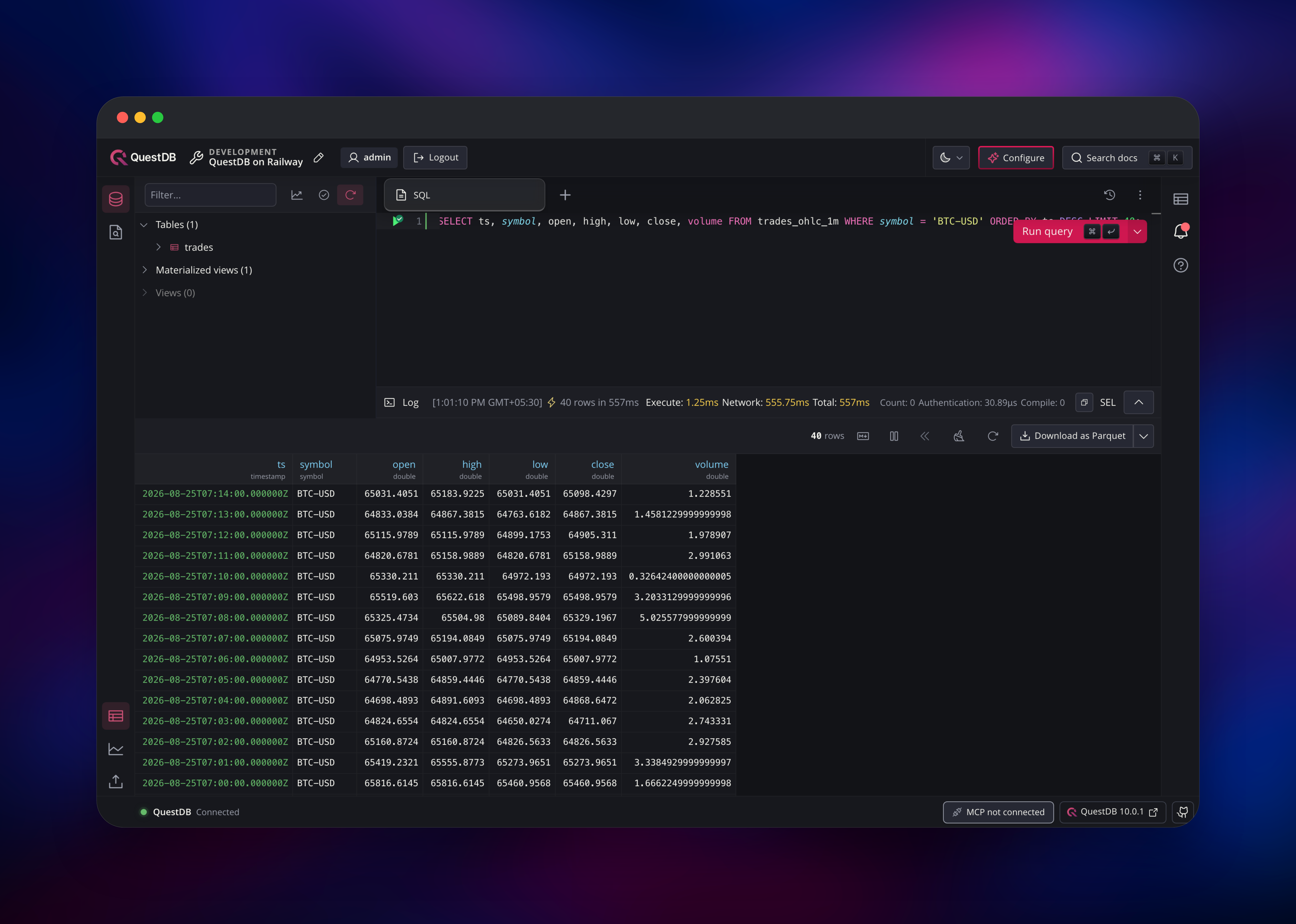Viewport: 1296px width, 924px height.
Task: Click the admin user button
Action: click(x=369, y=158)
